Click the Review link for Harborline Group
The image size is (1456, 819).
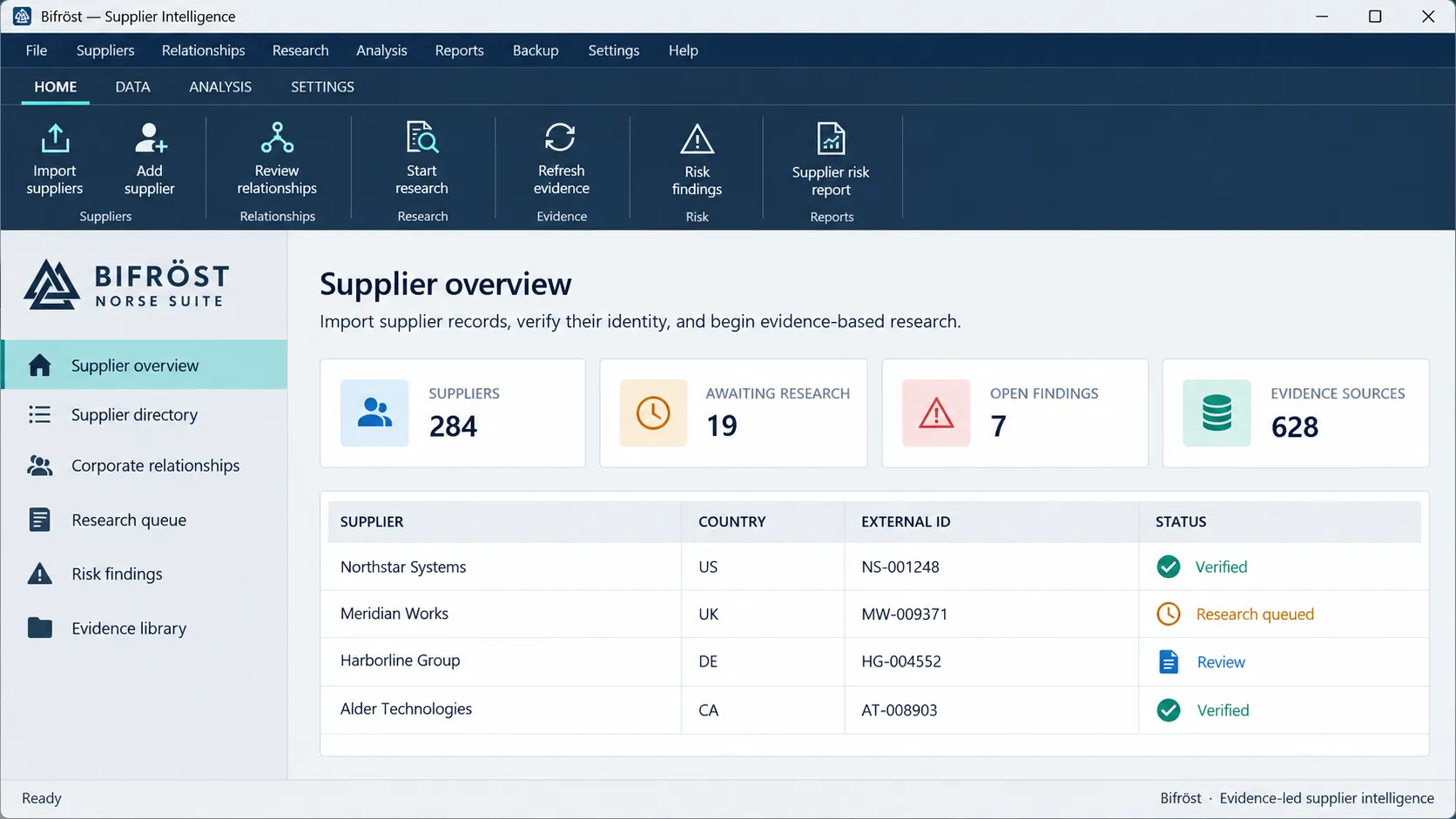1221,662
